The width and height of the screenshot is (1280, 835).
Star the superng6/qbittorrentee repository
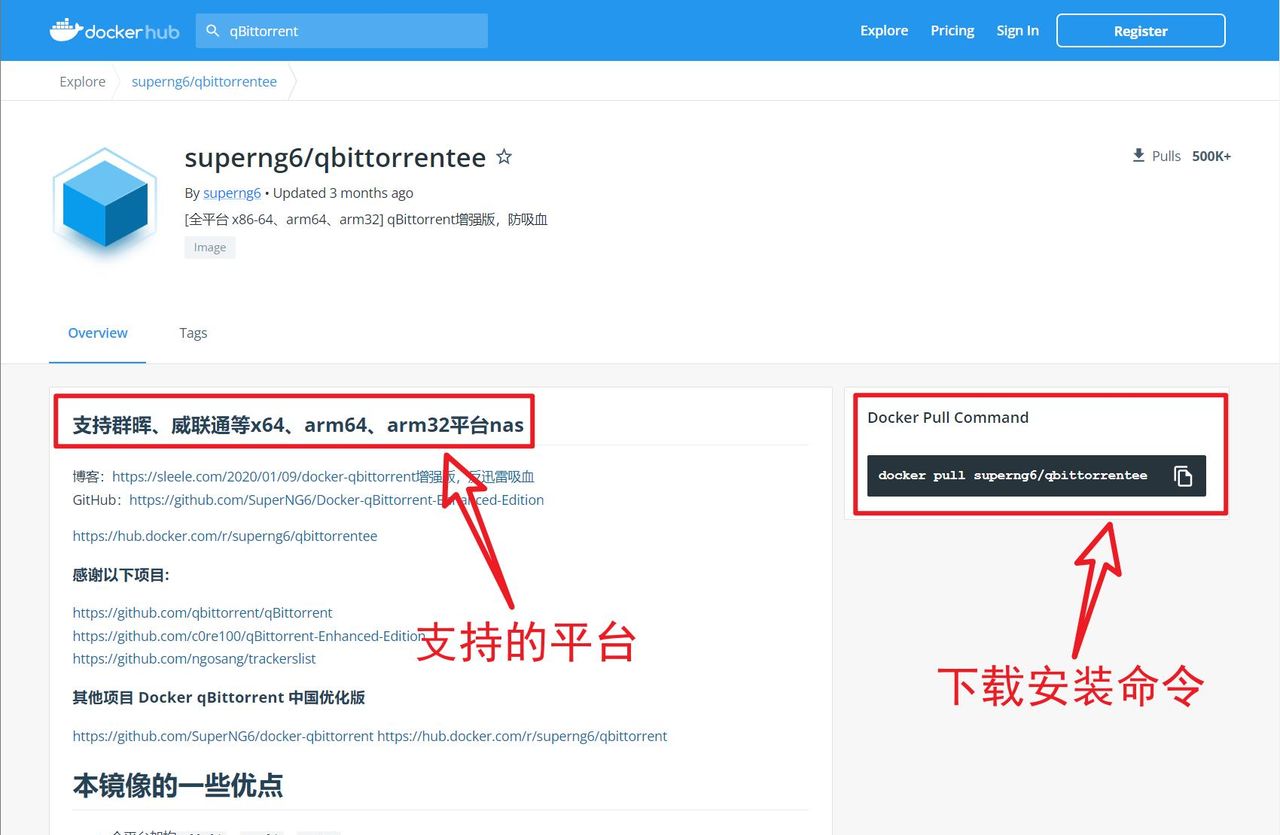(x=504, y=157)
